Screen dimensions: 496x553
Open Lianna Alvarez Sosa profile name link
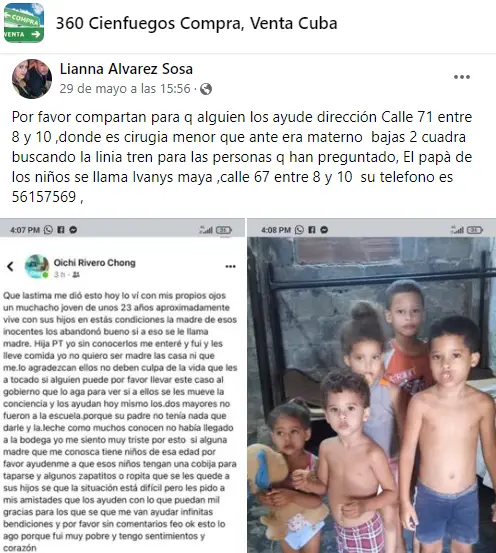(126, 69)
